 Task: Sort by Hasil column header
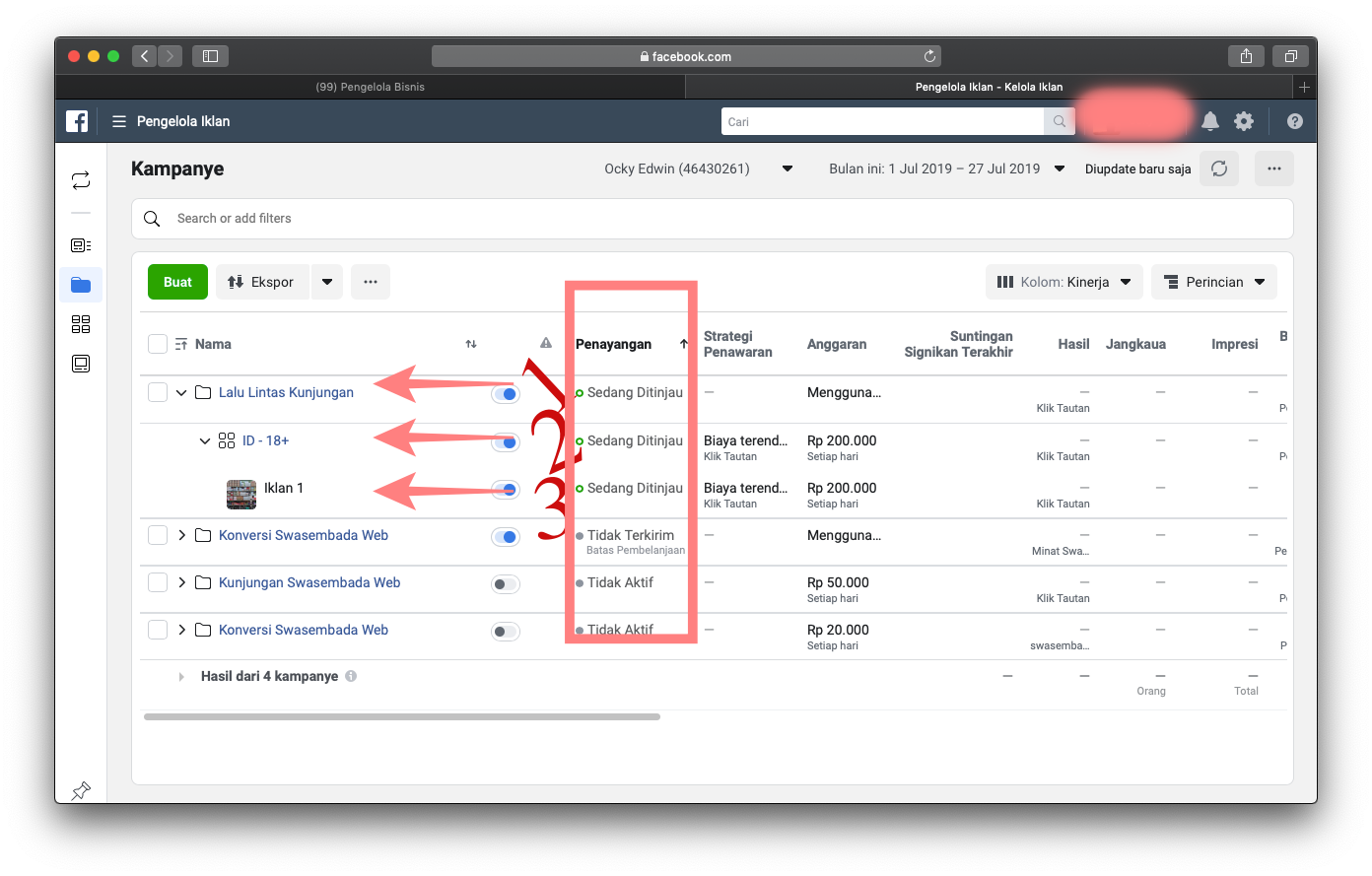1073,344
